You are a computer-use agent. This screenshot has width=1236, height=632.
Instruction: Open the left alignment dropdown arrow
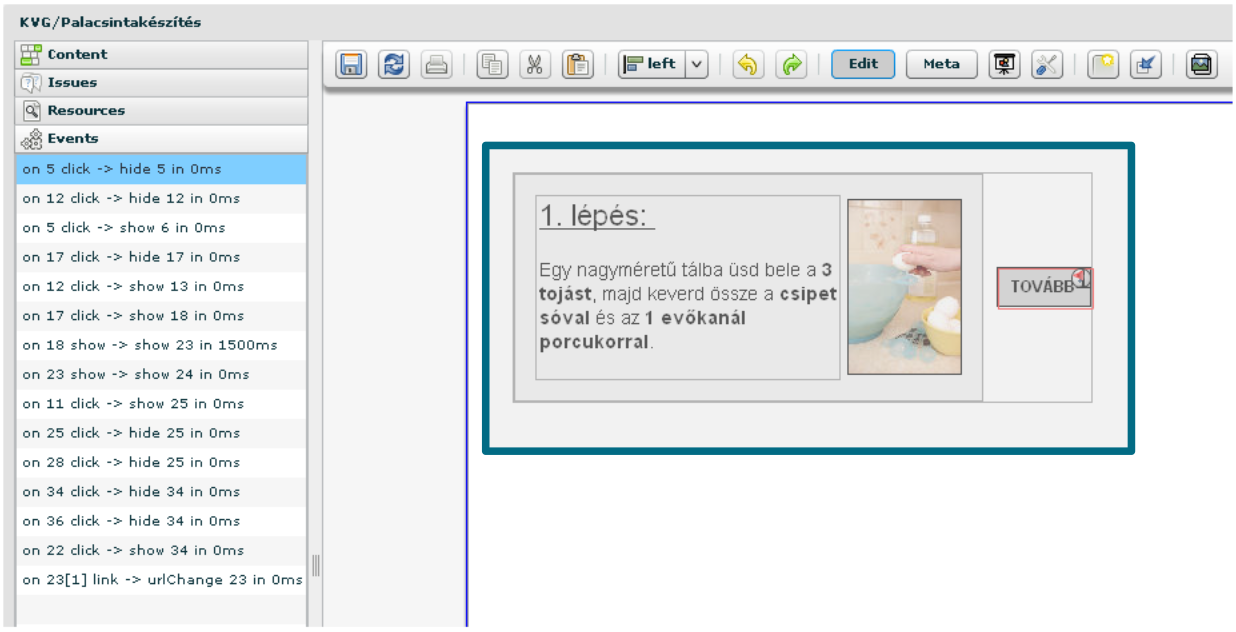[x=697, y=65]
